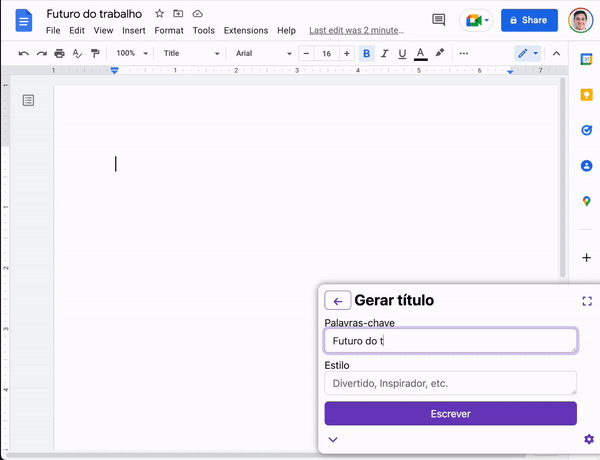Click the Escrever button
The height and width of the screenshot is (460, 600).
click(x=450, y=413)
